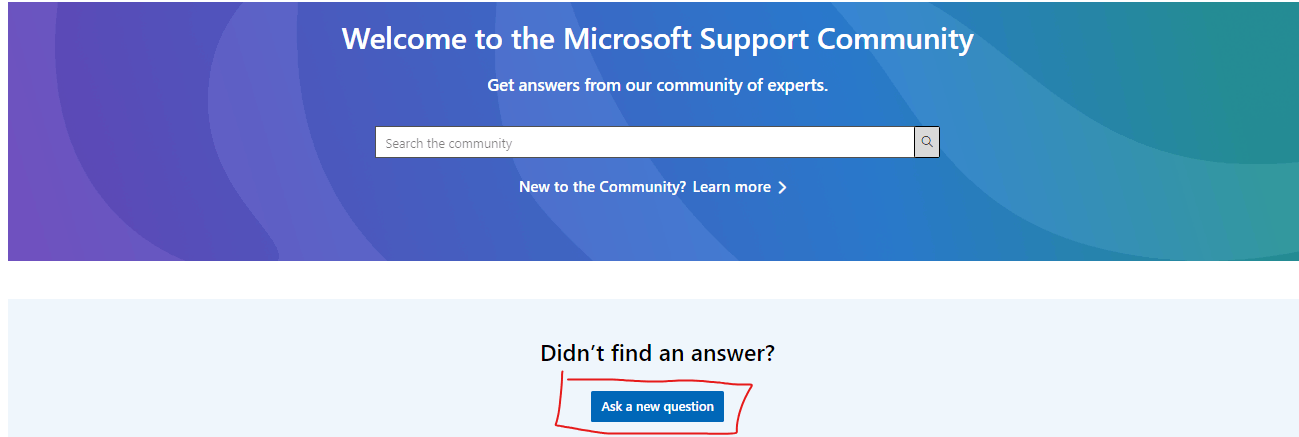Select the New to the Community? text

point(602,187)
